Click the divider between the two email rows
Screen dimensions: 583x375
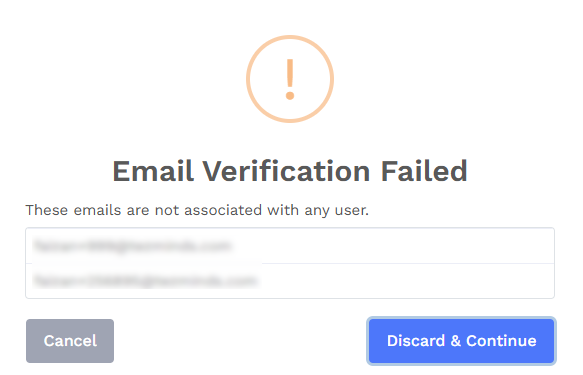pos(290,264)
